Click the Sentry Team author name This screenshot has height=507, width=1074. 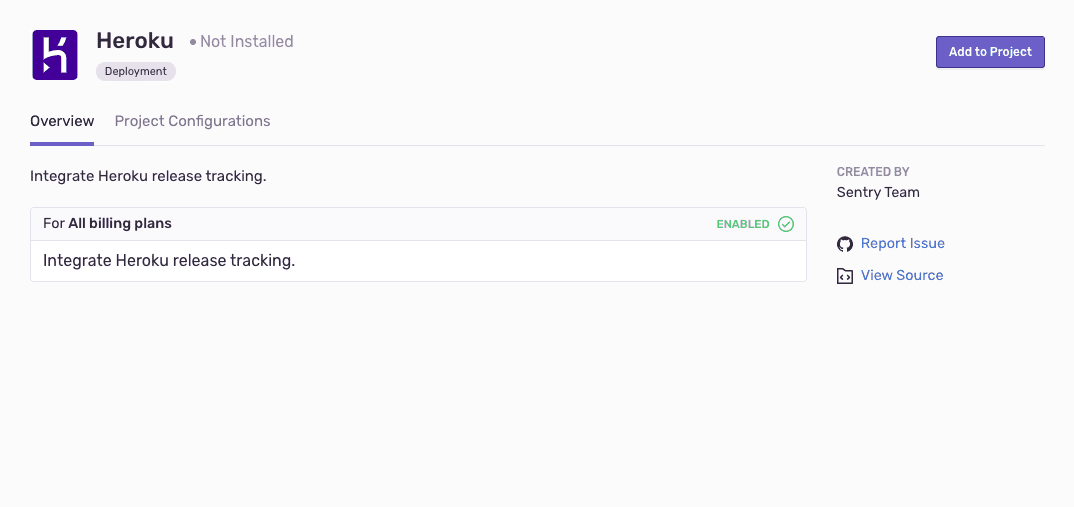click(x=878, y=192)
